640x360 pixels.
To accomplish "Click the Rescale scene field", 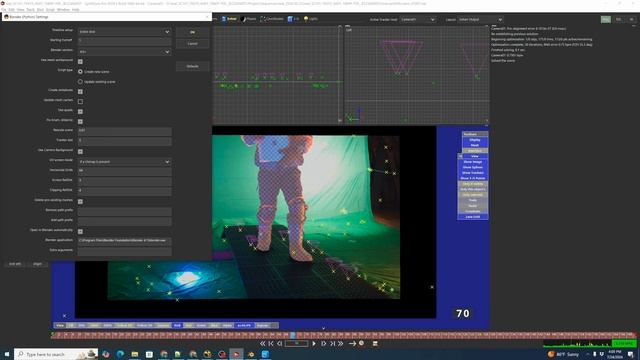I will [x=124, y=131].
